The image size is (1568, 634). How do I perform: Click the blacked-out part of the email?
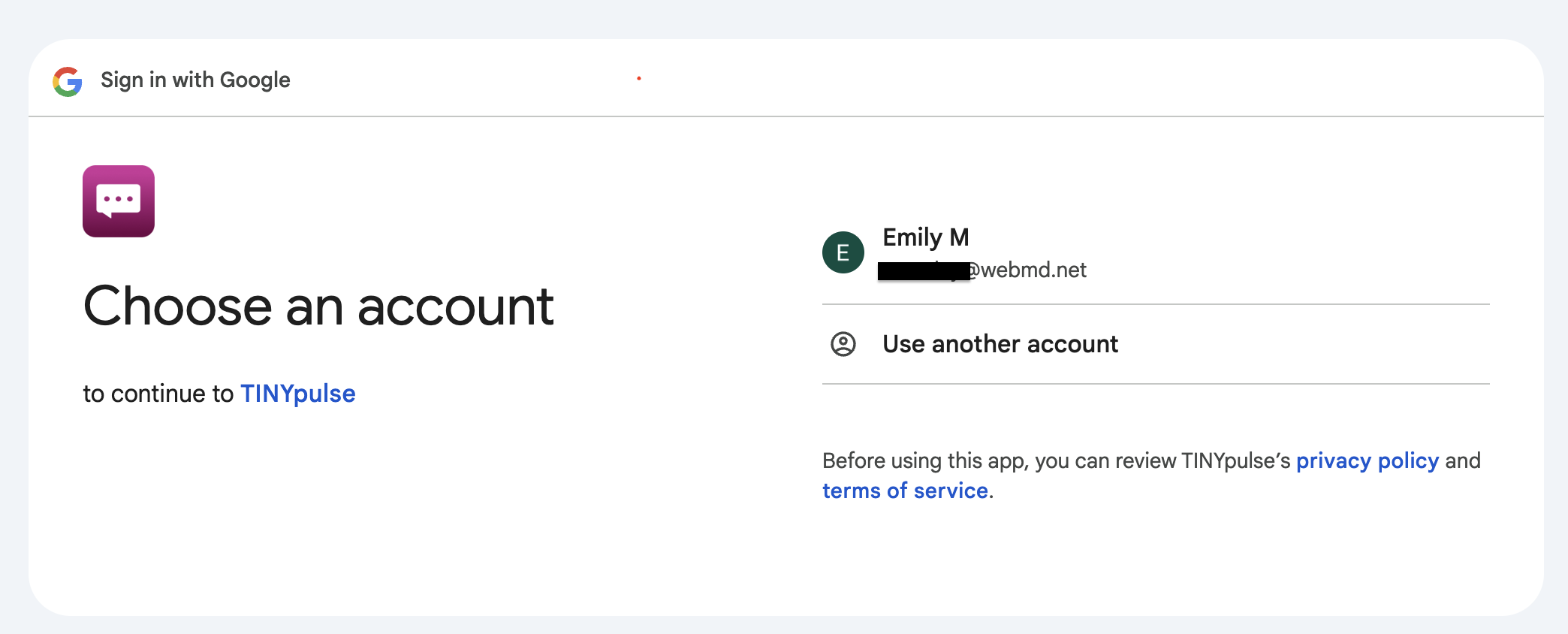[x=923, y=271]
